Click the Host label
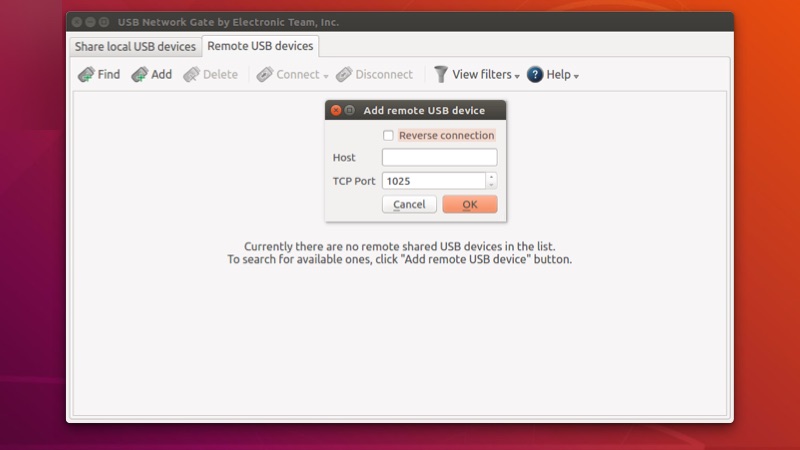 click(x=344, y=158)
